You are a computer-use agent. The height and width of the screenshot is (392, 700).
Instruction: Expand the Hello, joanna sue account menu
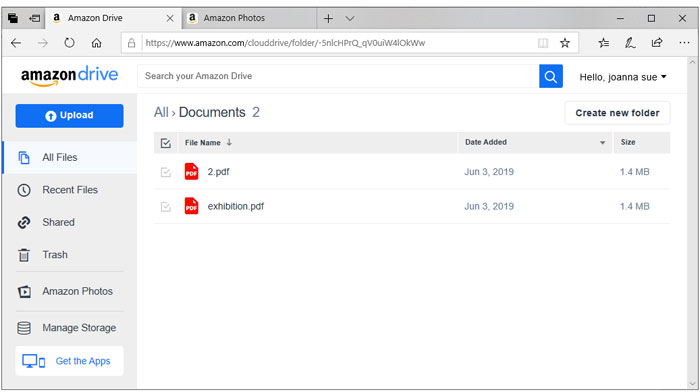pyautogui.click(x=623, y=77)
